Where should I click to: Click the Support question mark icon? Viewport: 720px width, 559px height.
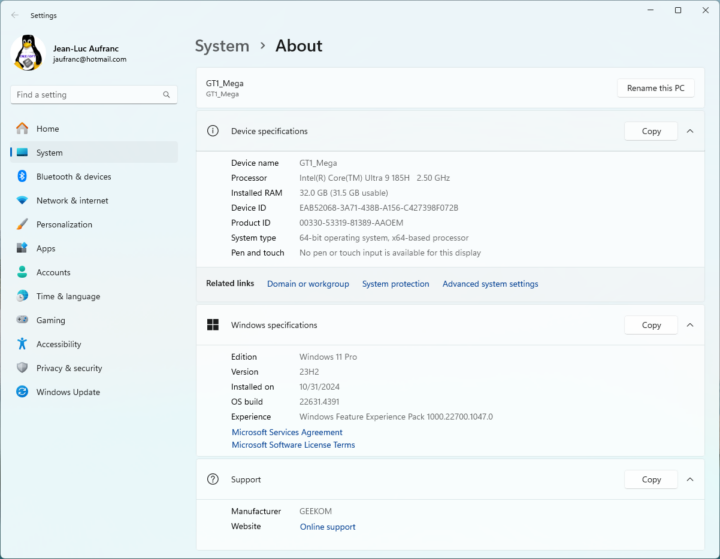point(213,479)
